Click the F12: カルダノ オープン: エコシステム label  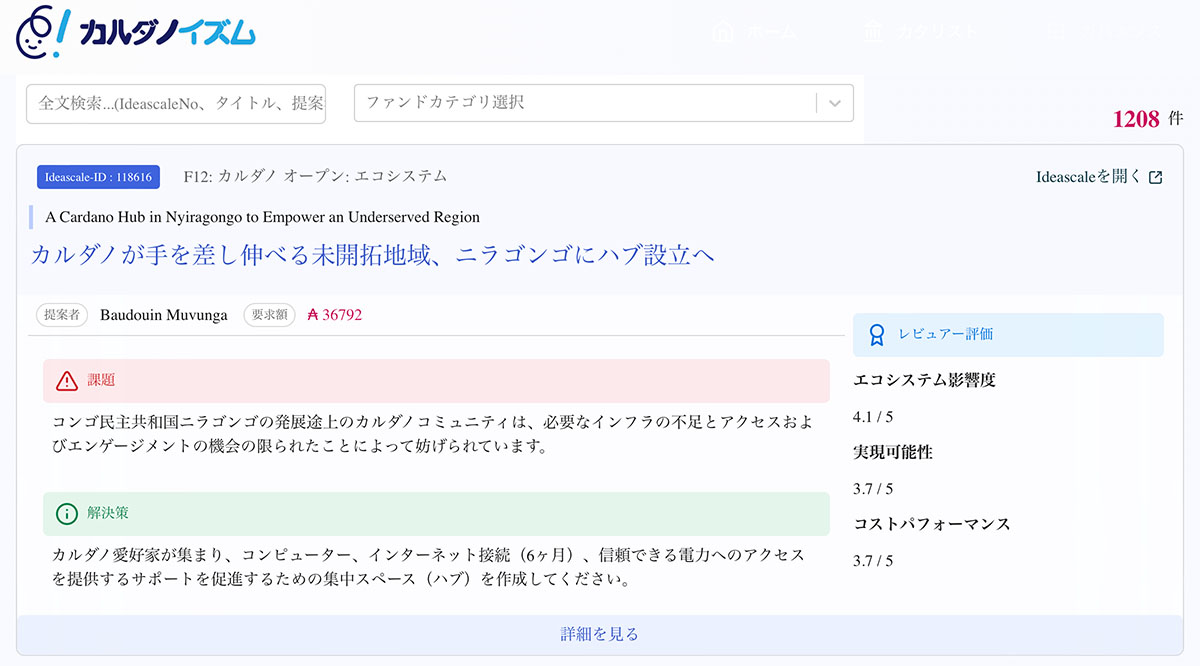(315, 176)
